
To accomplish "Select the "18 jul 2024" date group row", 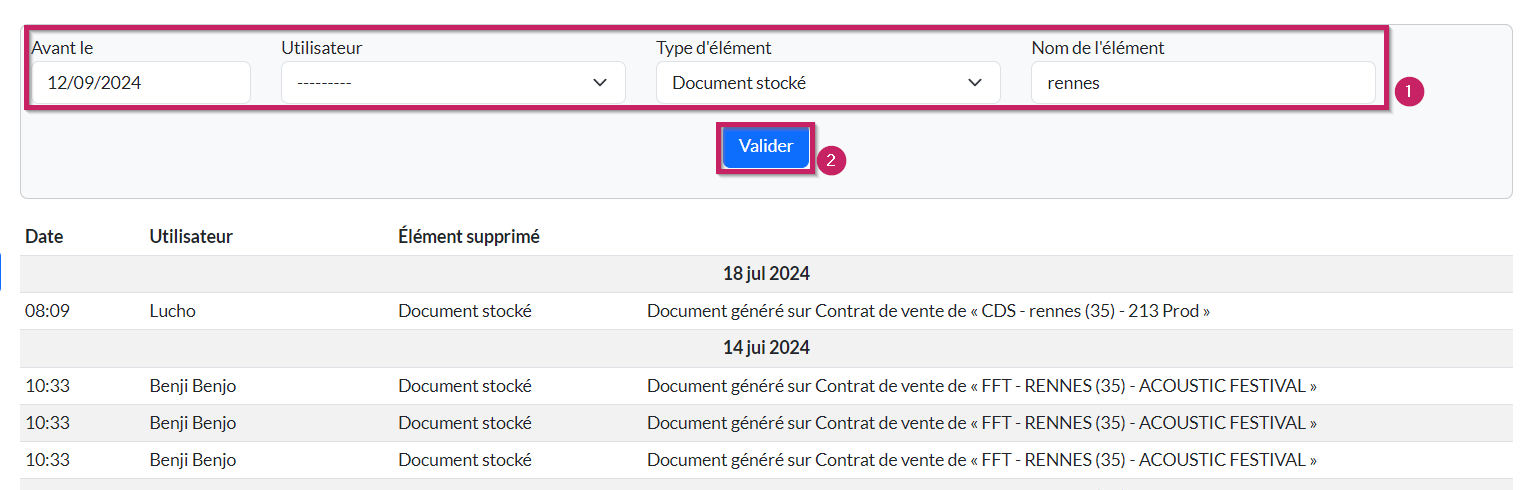I will (766, 274).
